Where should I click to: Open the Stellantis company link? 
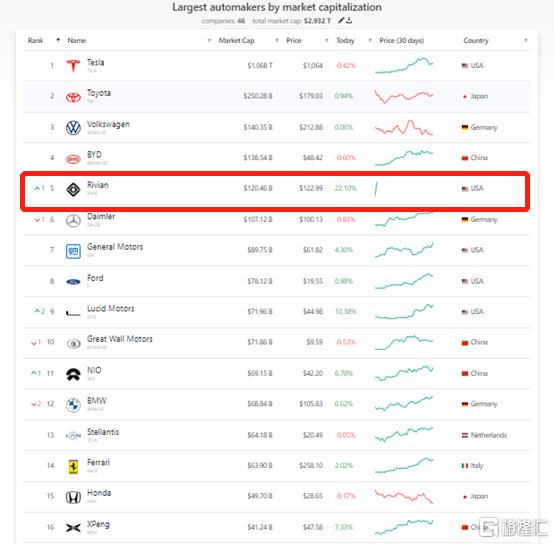coord(103,432)
